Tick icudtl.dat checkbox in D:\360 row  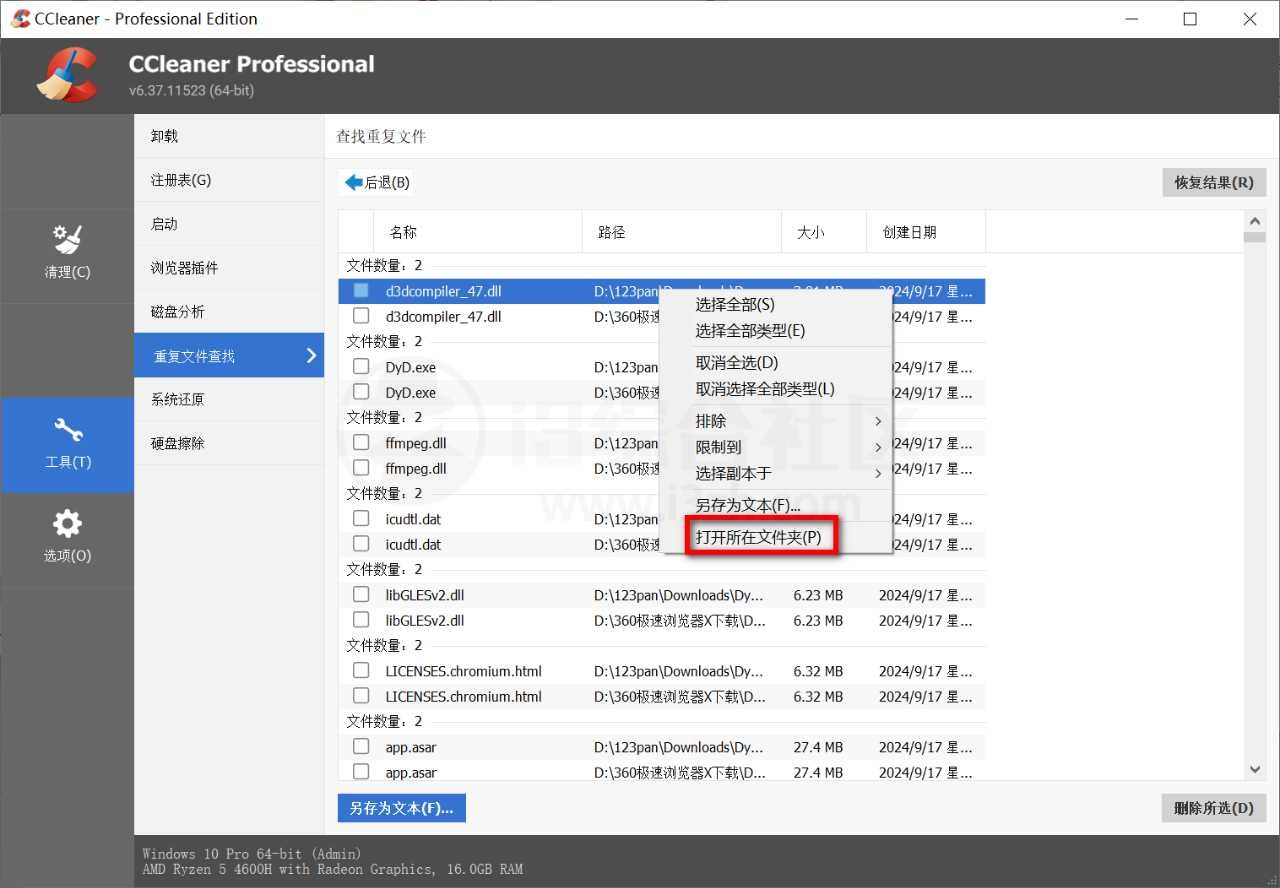pos(361,544)
